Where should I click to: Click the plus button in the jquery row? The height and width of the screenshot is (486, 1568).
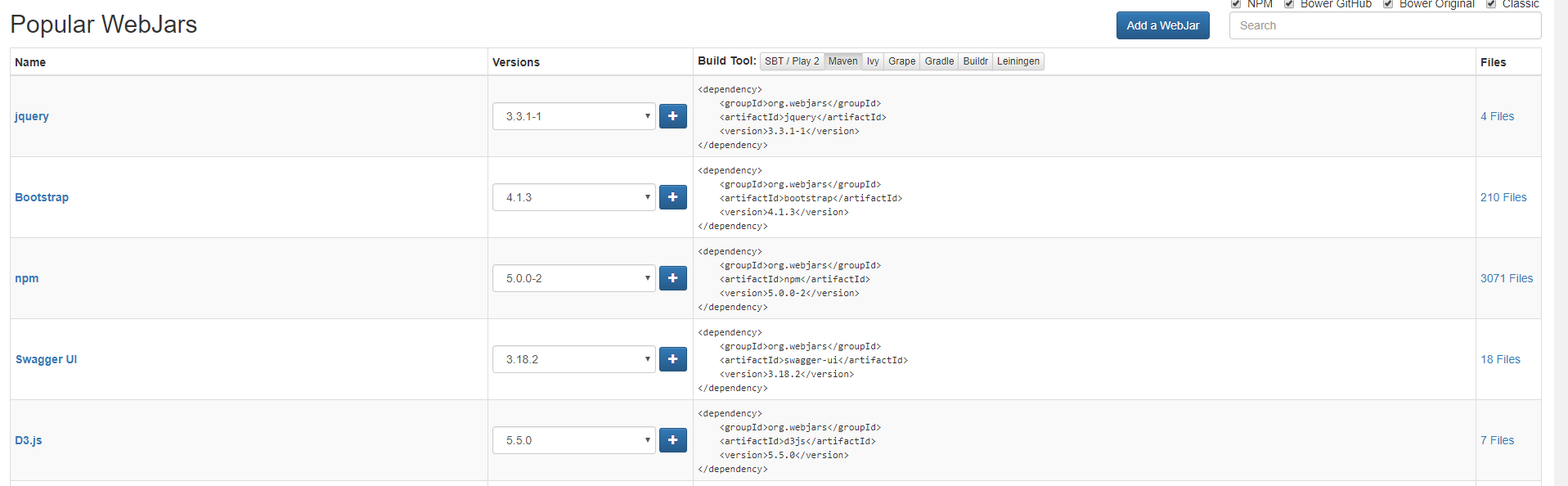pyautogui.click(x=672, y=116)
